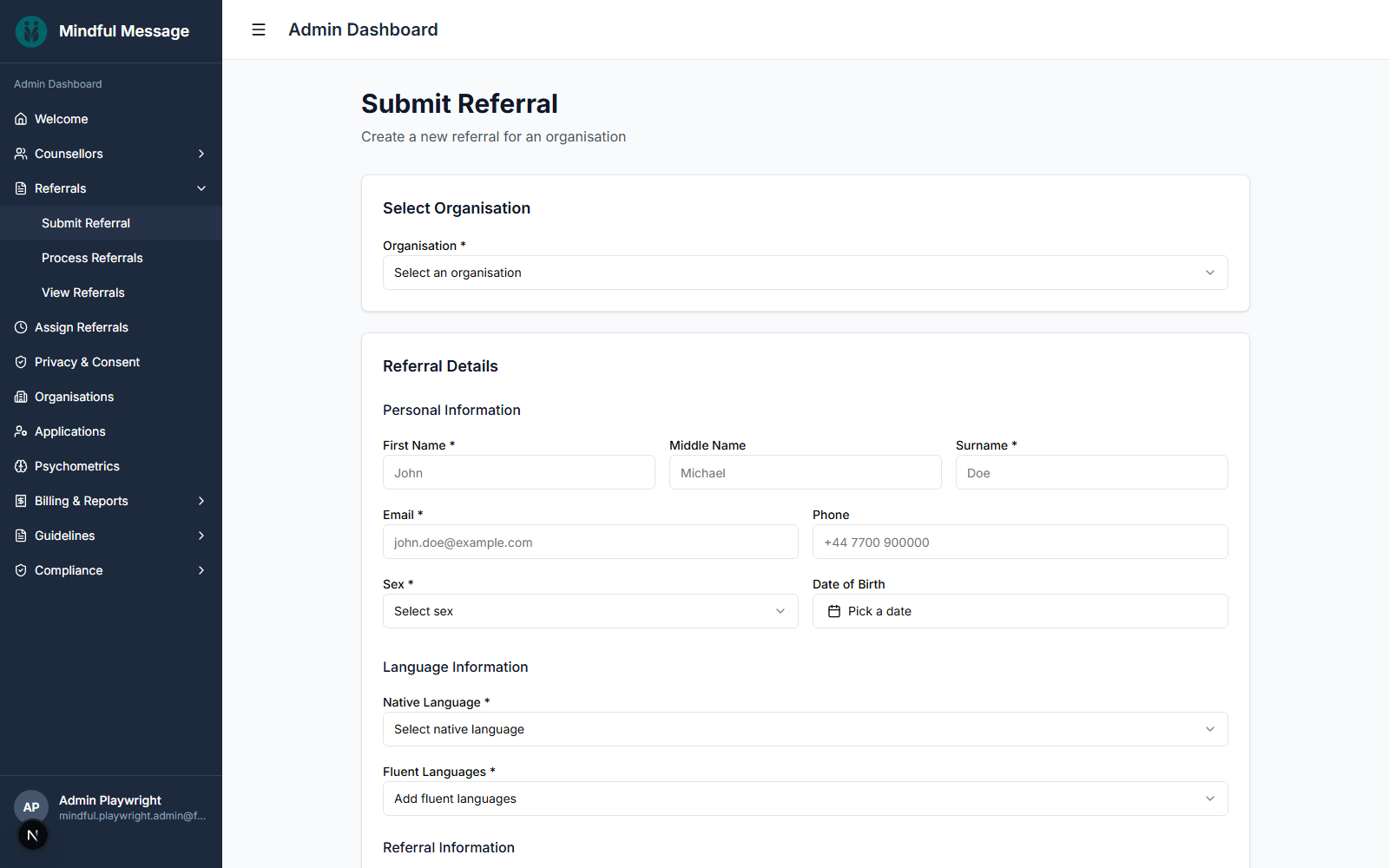Click the Compliance shield-check icon
The width and height of the screenshot is (1389, 868).
pyautogui.click(x=21, y=570)
